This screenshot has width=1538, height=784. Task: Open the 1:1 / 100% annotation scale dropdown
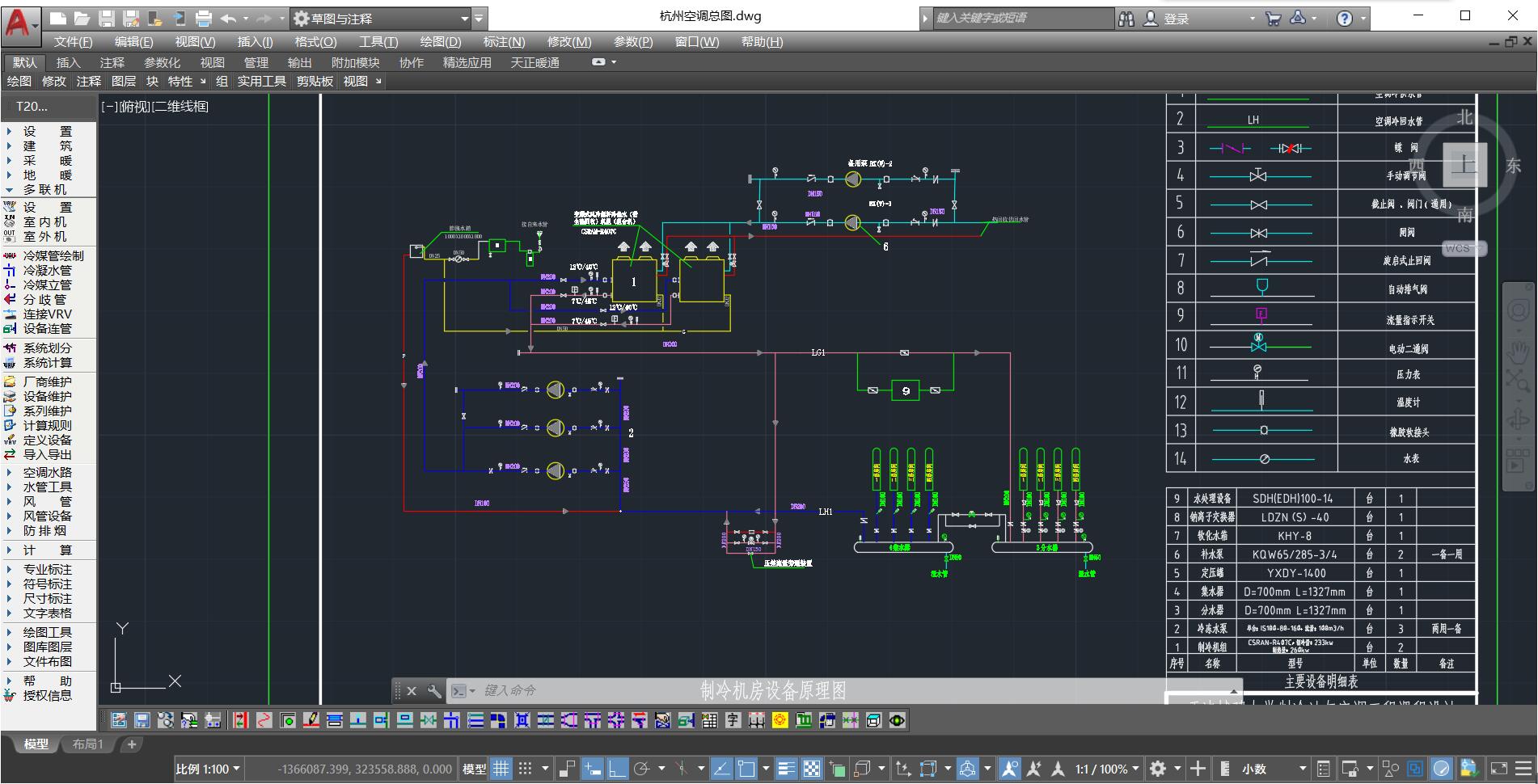[1107, 769]
